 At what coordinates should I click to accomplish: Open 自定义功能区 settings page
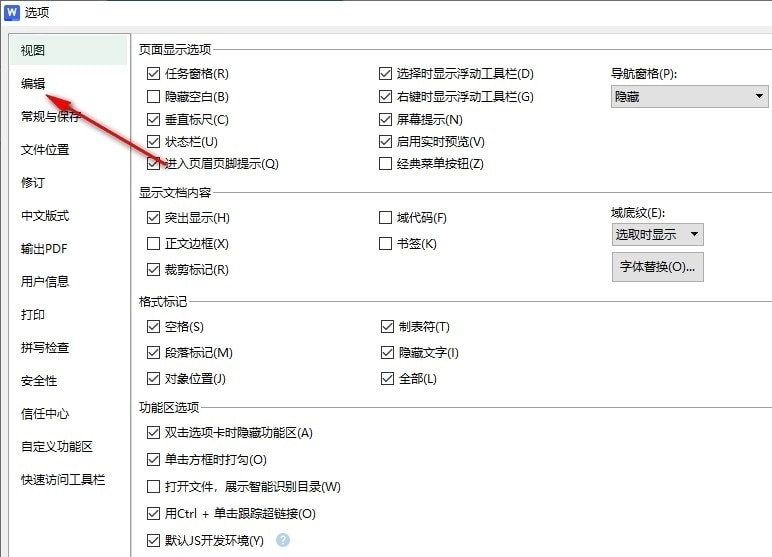[57, 447]
